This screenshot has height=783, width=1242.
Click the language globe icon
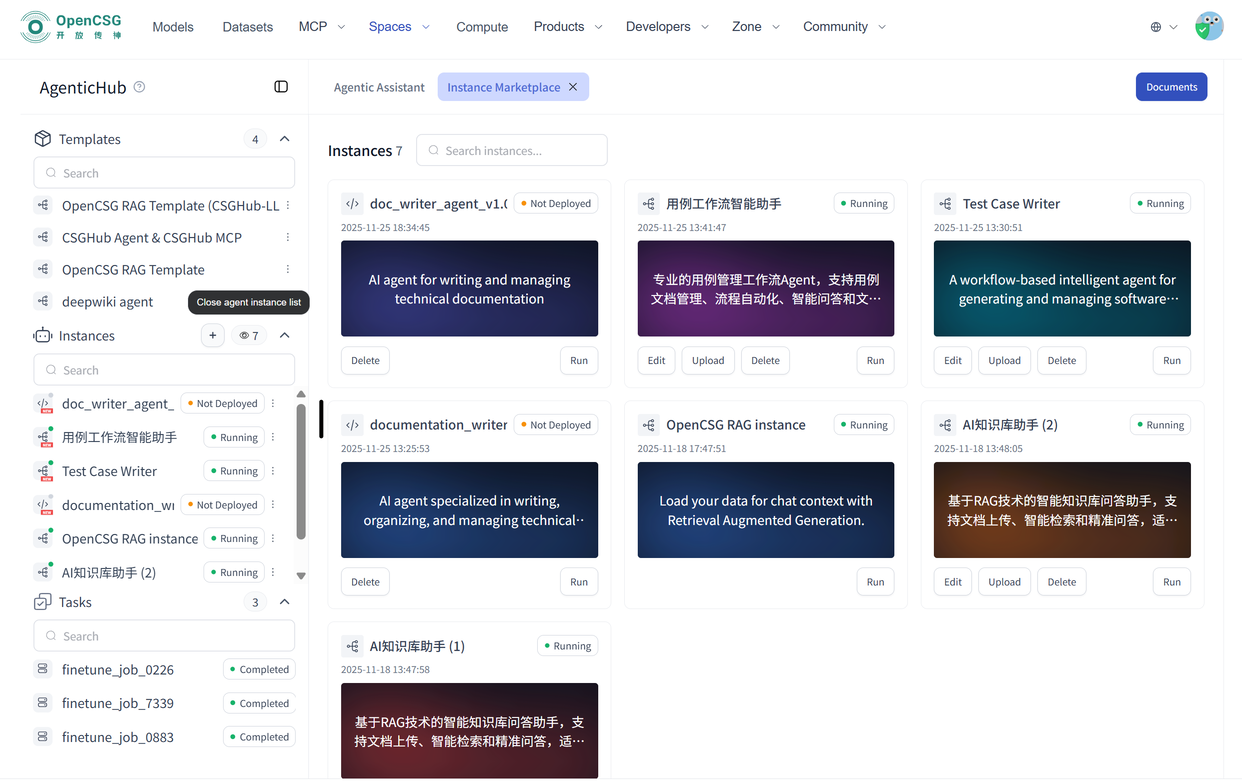coord(1156,27)
